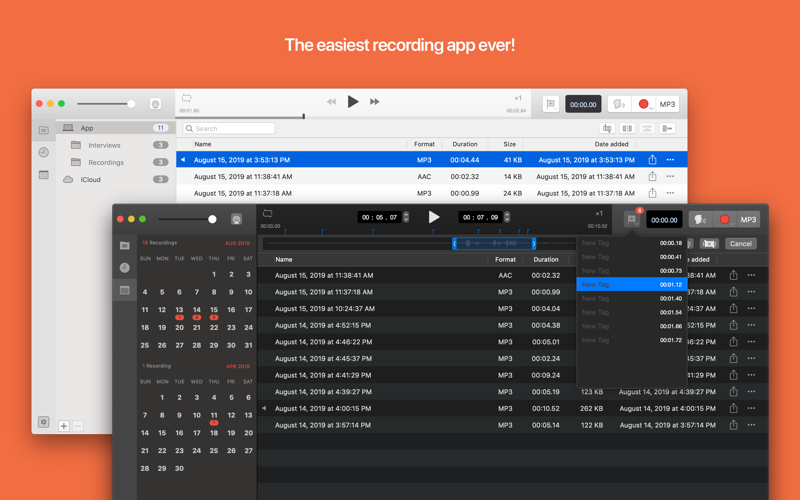Select the New Tag at 00:00.18
This screenshot has width=800, height=500.
pyautogui.click(x=632, y=243)
